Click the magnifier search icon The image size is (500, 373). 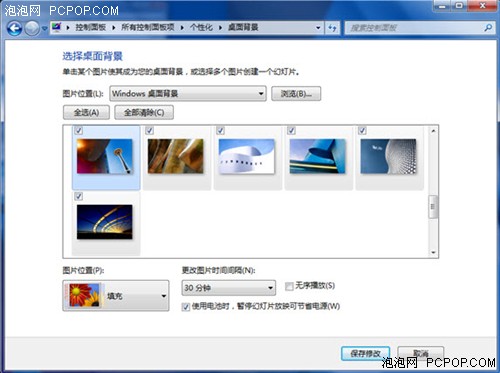coord(488,28)
